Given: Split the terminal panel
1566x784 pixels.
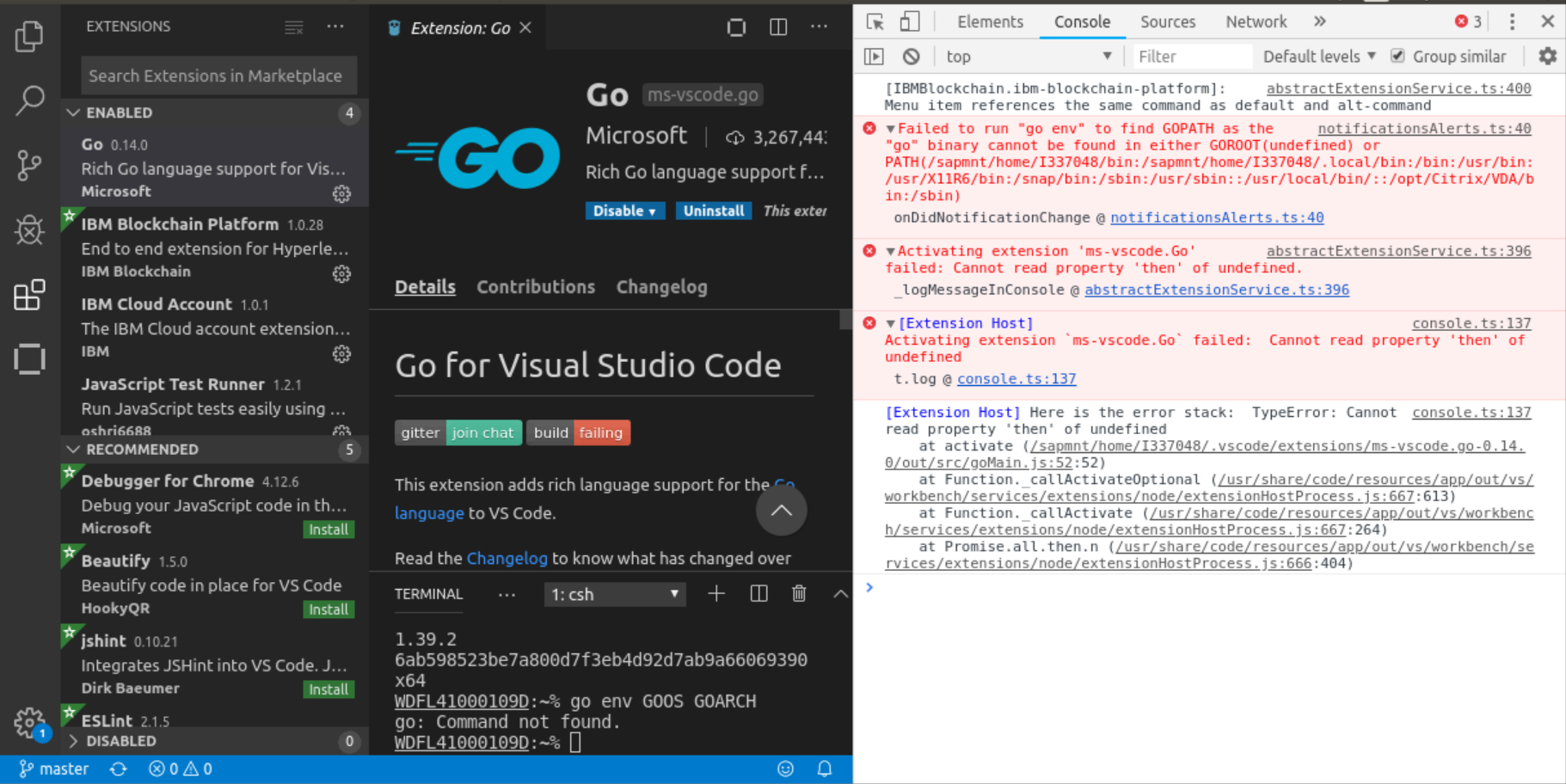Looking at the screenshot, I should point(758,593).
